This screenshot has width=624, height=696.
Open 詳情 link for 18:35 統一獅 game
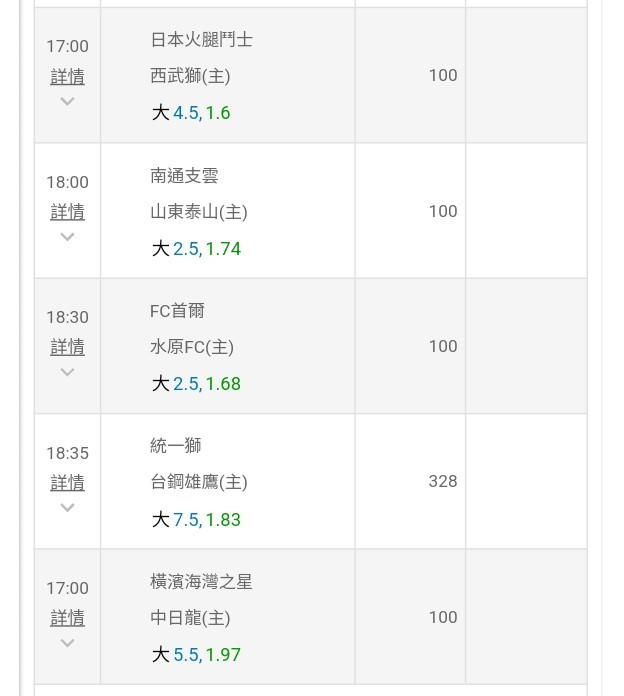67,482
